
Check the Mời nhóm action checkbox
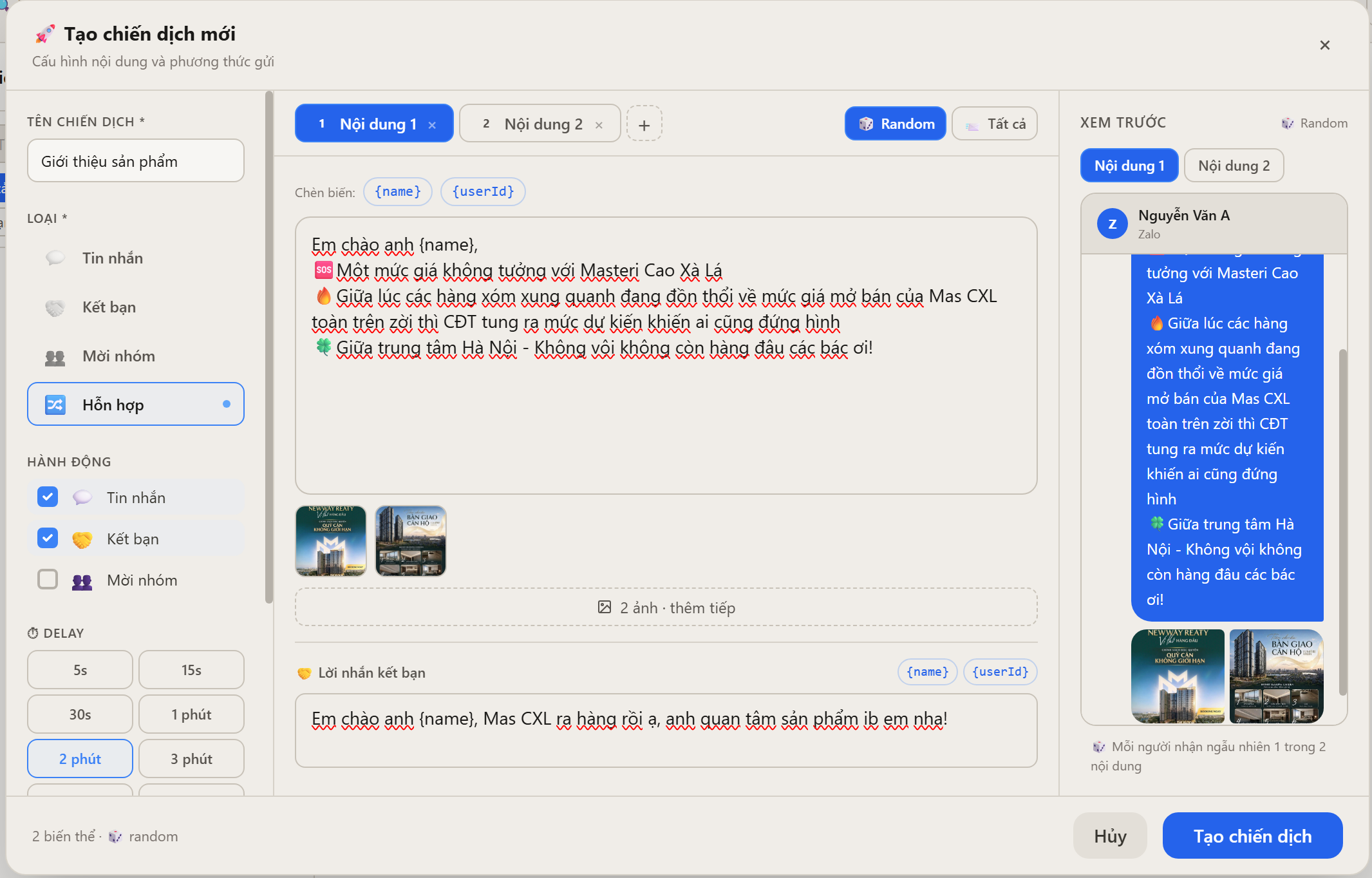[x=48, y=579]
